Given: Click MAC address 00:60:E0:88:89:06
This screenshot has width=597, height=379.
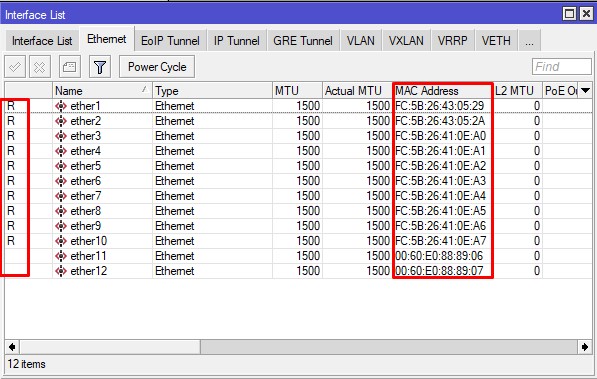Looking at the screenshot, I should point(439,256).
